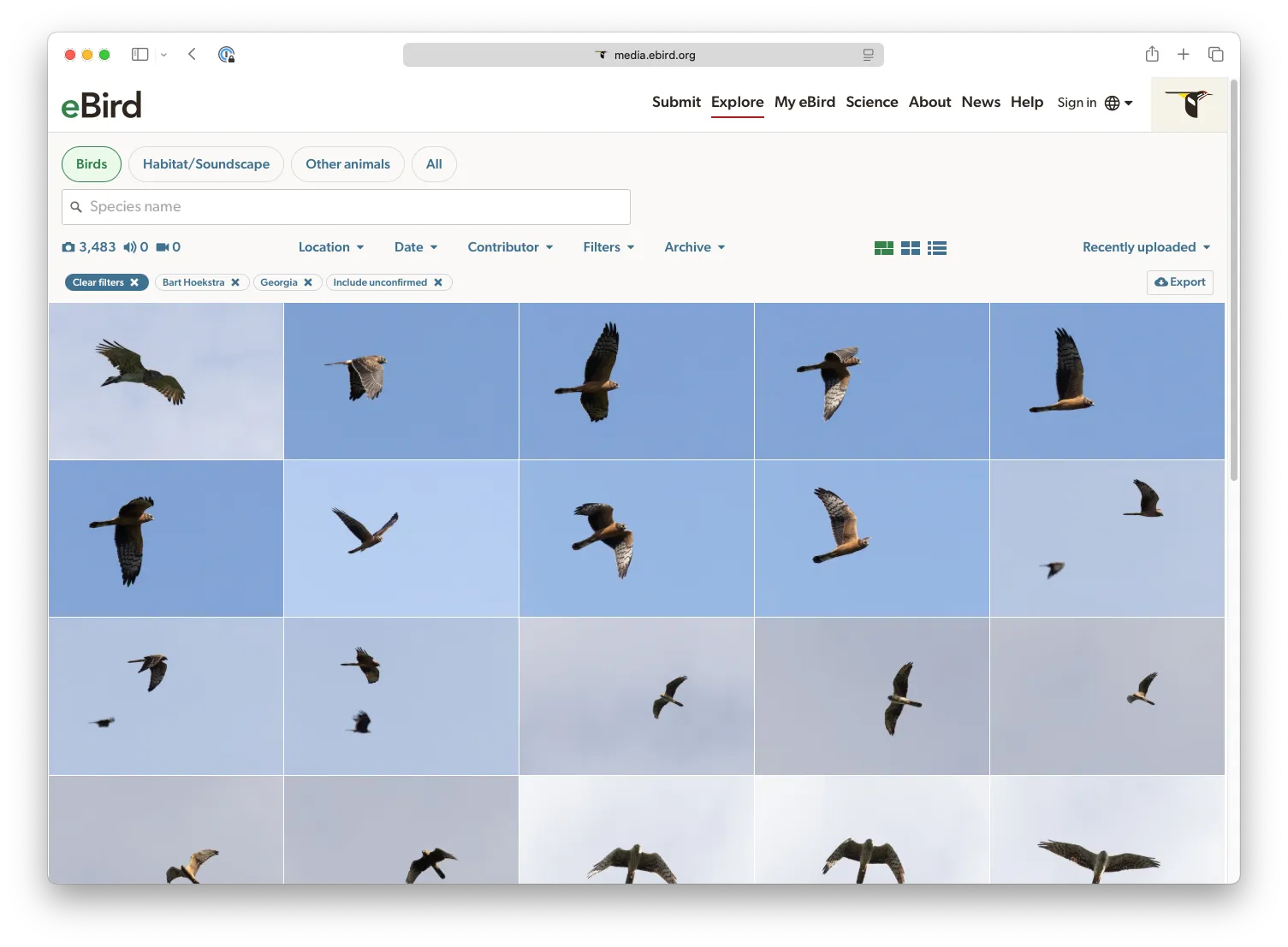Open the harrier photo in the top-left thumbnail
The image size is (1288, 947).
point(165,380)
